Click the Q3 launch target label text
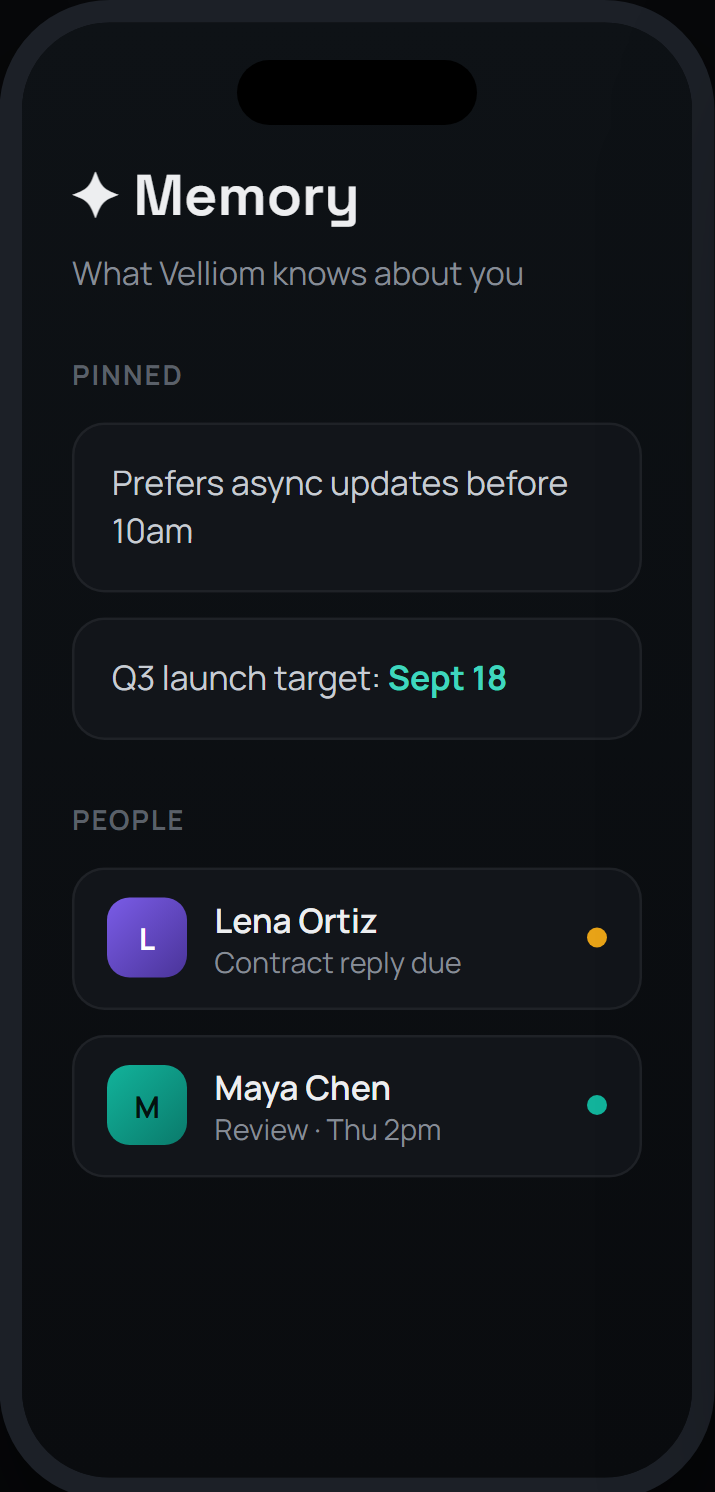 point(246,679)
